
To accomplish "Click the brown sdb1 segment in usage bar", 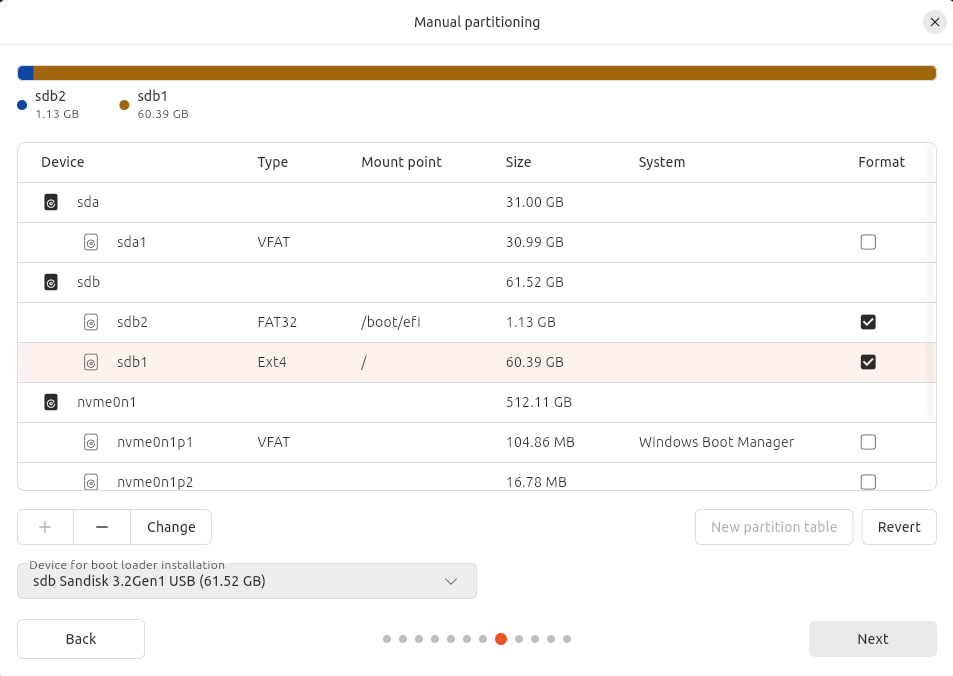I will coord(485,73).
